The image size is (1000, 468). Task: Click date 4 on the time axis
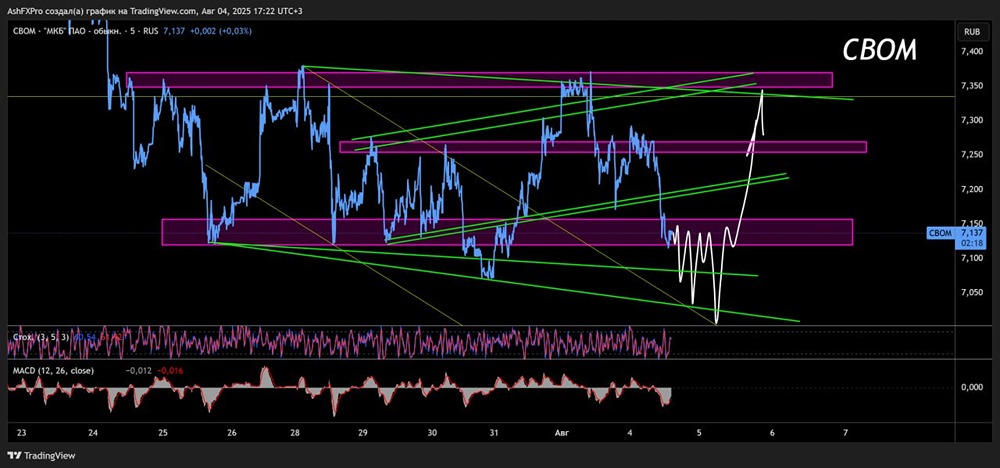pyautogui.click(x=630, y=433)
